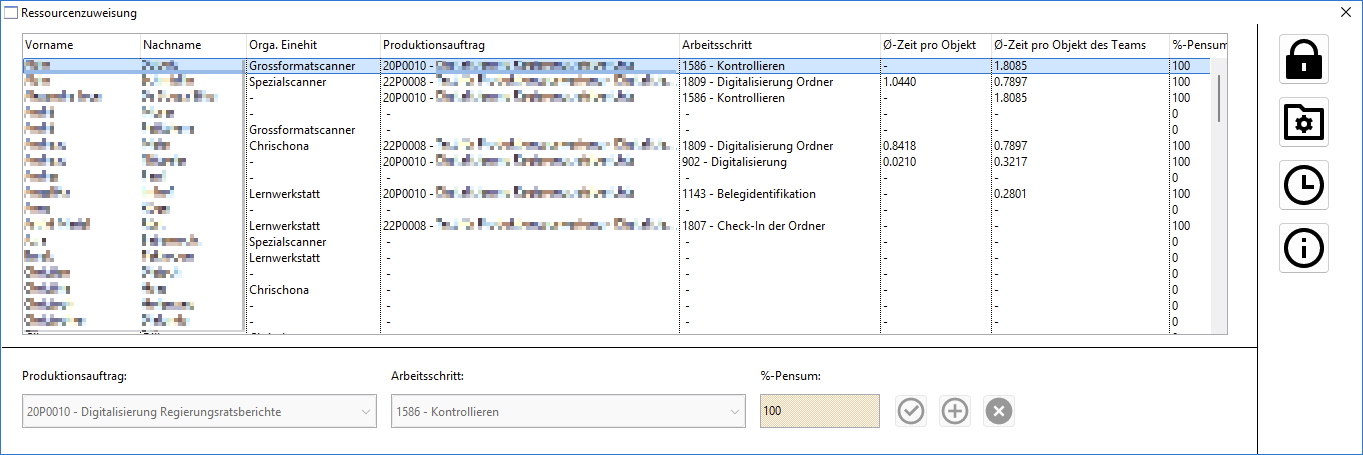1363x455 pixels.
Task: Click the padlock lock icon
Action: (x=1305, y=59)
